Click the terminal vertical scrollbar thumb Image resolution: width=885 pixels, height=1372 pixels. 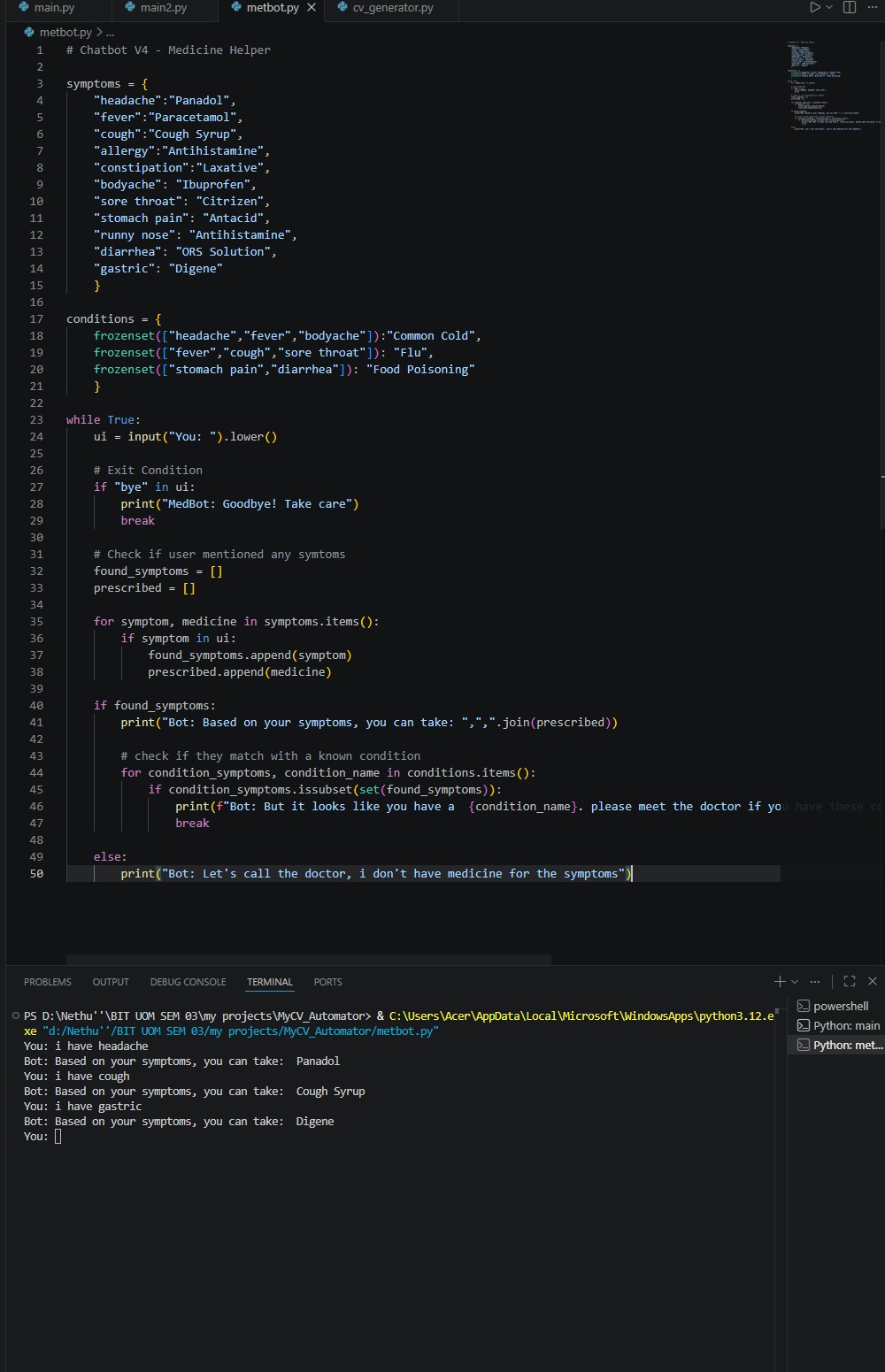(777, 1012)
